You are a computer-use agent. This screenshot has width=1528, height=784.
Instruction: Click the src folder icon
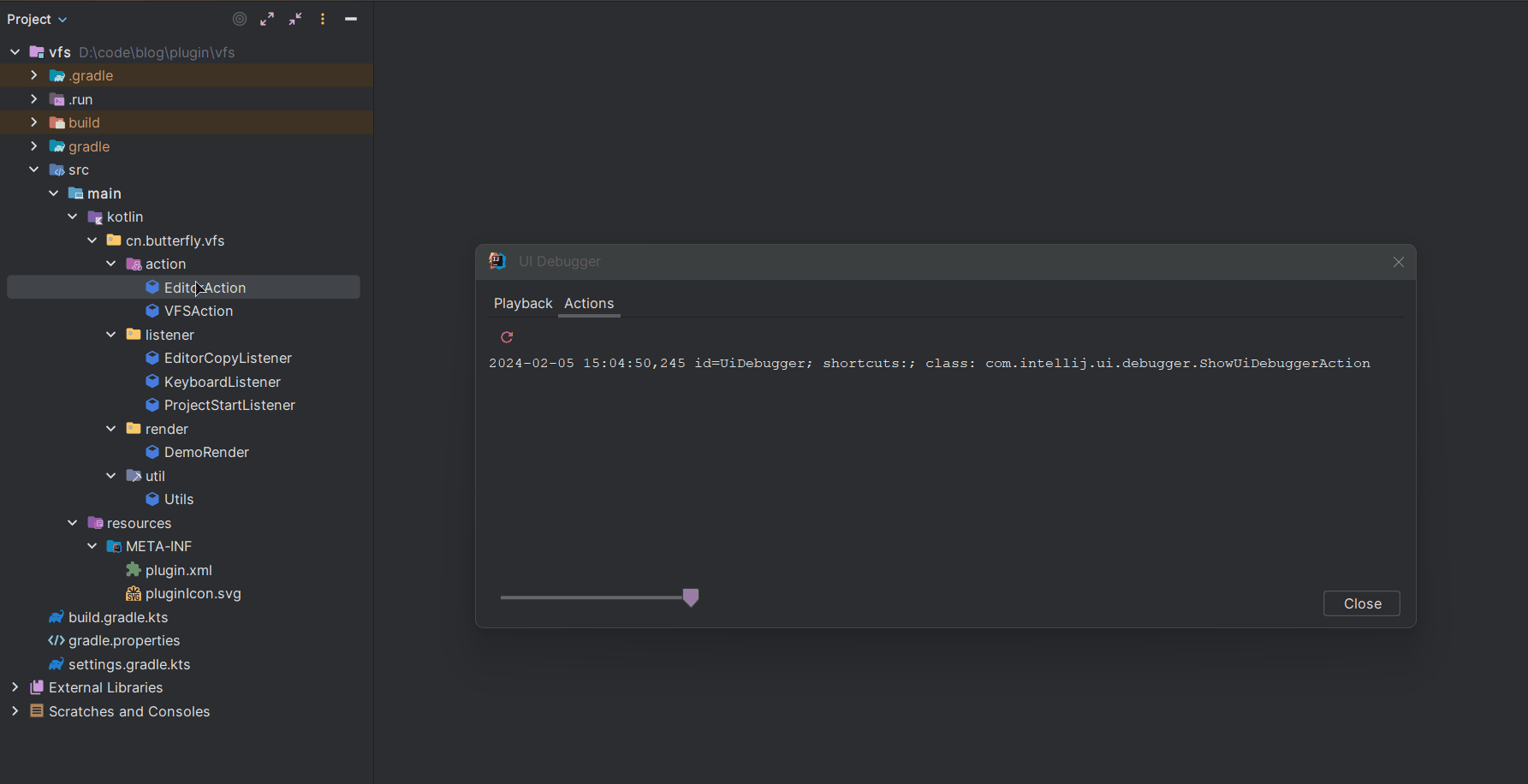tap(57, 169)
